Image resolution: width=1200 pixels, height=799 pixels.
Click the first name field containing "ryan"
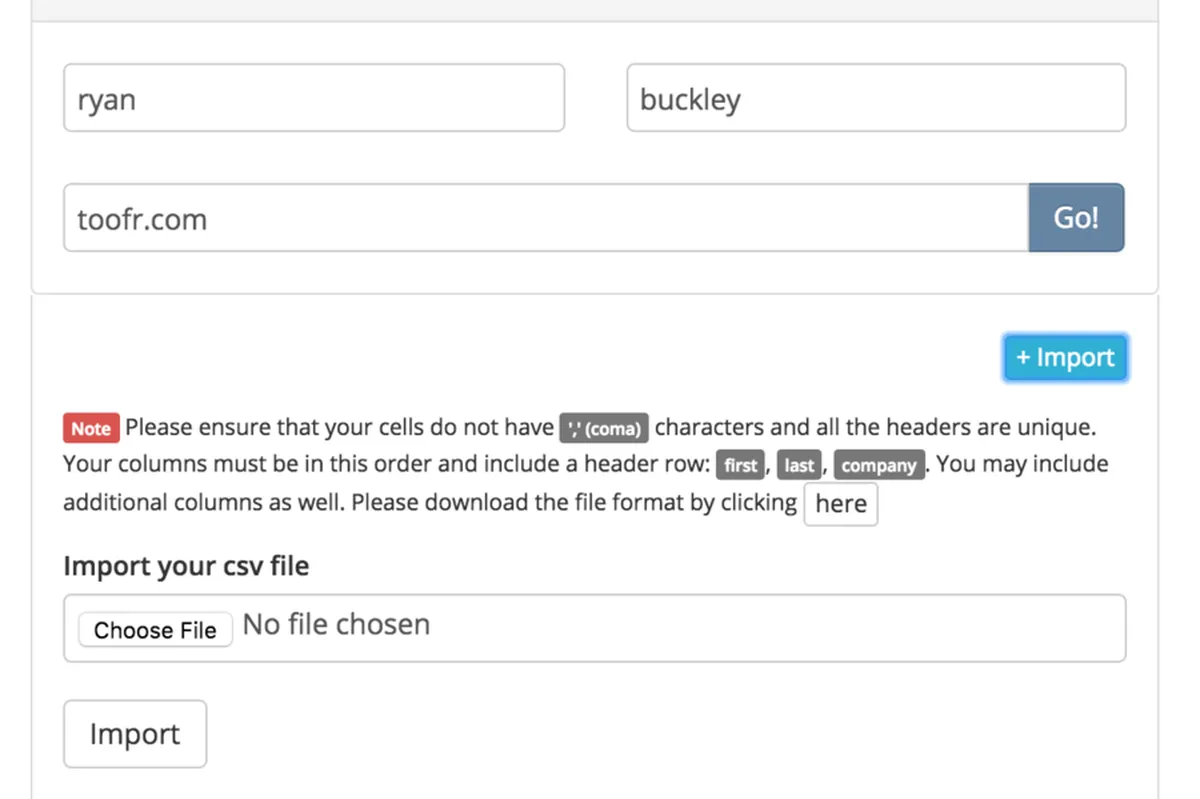pyautogui.click(x=313, y=98)
